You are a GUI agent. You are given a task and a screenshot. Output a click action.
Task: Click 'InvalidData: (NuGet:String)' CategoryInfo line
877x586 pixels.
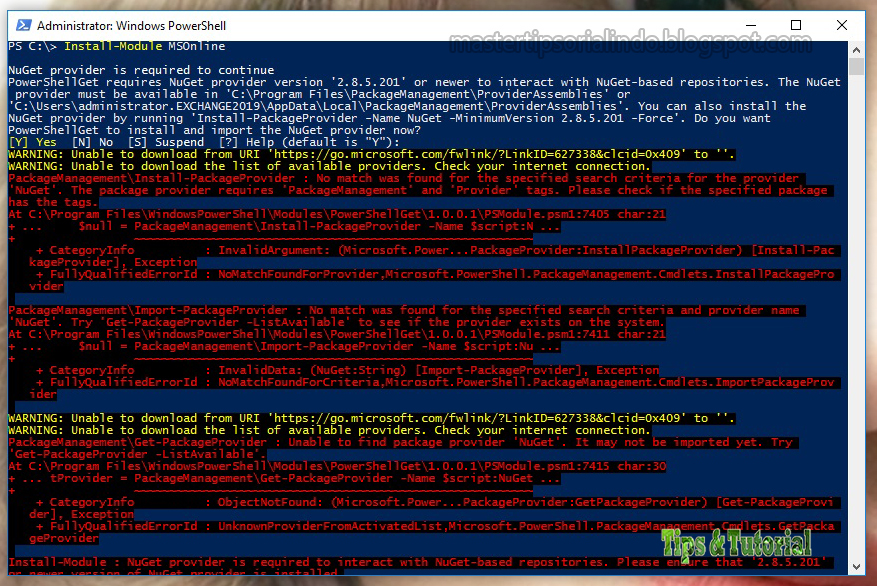click(x=347, y=370)
